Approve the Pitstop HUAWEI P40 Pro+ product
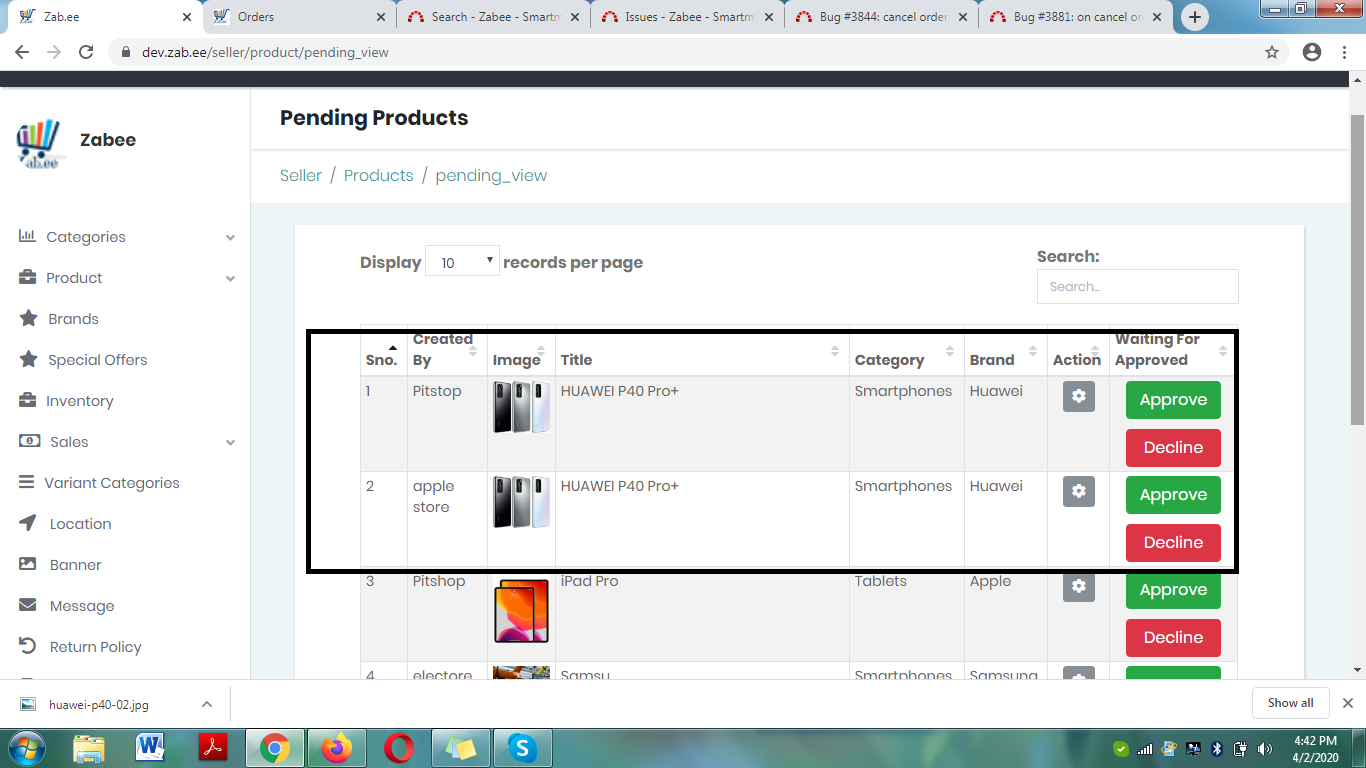 (1173, 400)
